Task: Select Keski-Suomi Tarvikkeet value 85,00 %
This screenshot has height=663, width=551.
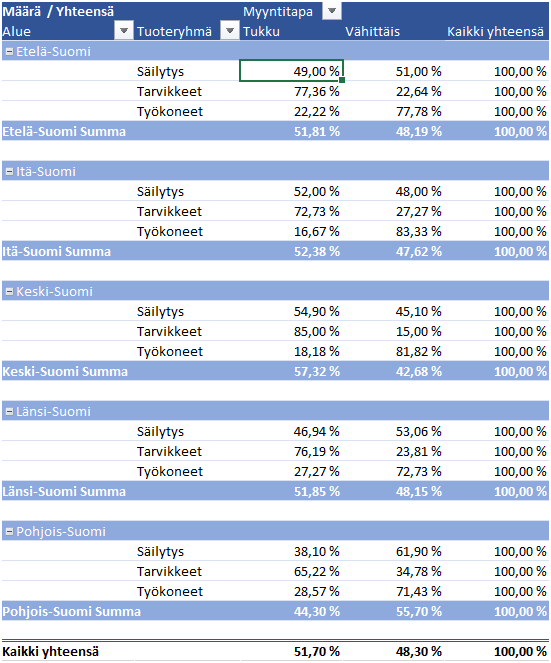Action: (317, 332)
